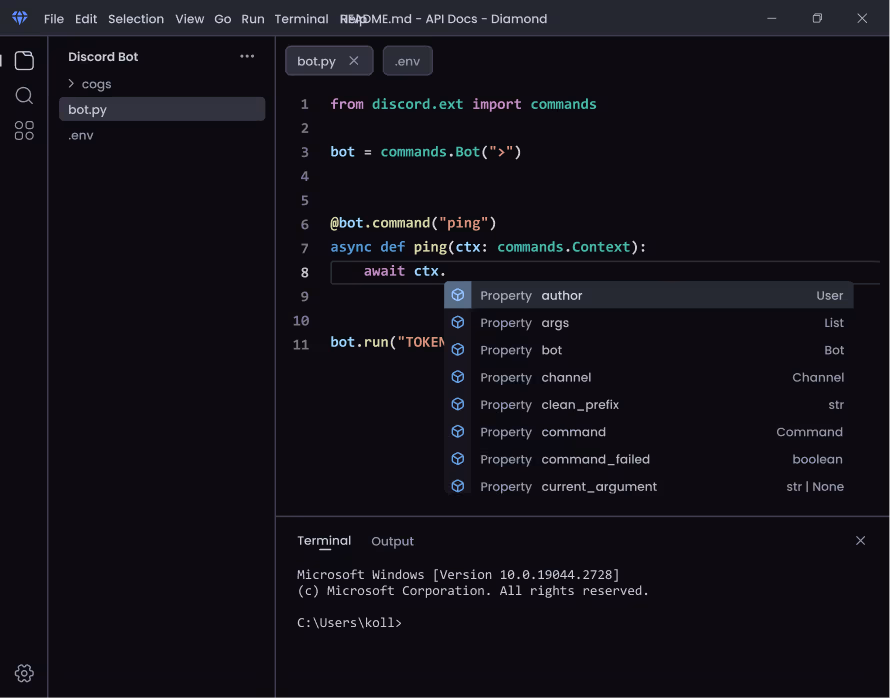Place cursor after 'await ctx.' text
Image resolution: width=890 pixels, height=698 pixels.
click(448, 271)
